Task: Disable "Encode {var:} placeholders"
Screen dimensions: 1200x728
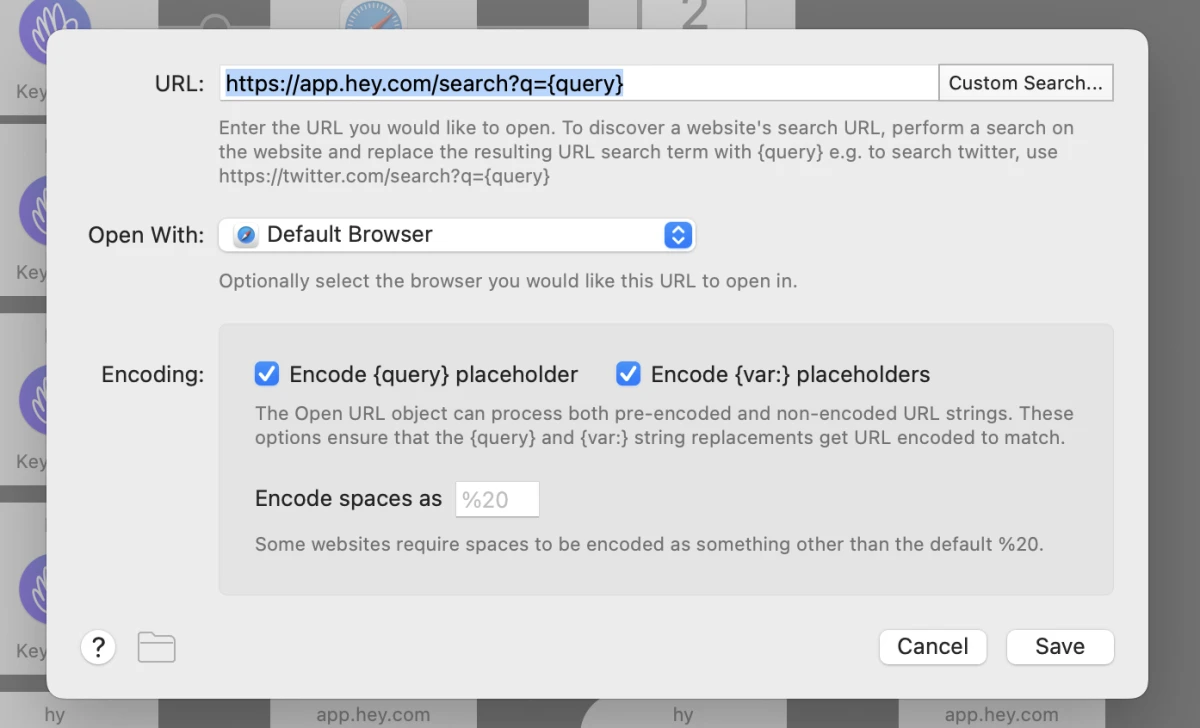Action: 628,374
